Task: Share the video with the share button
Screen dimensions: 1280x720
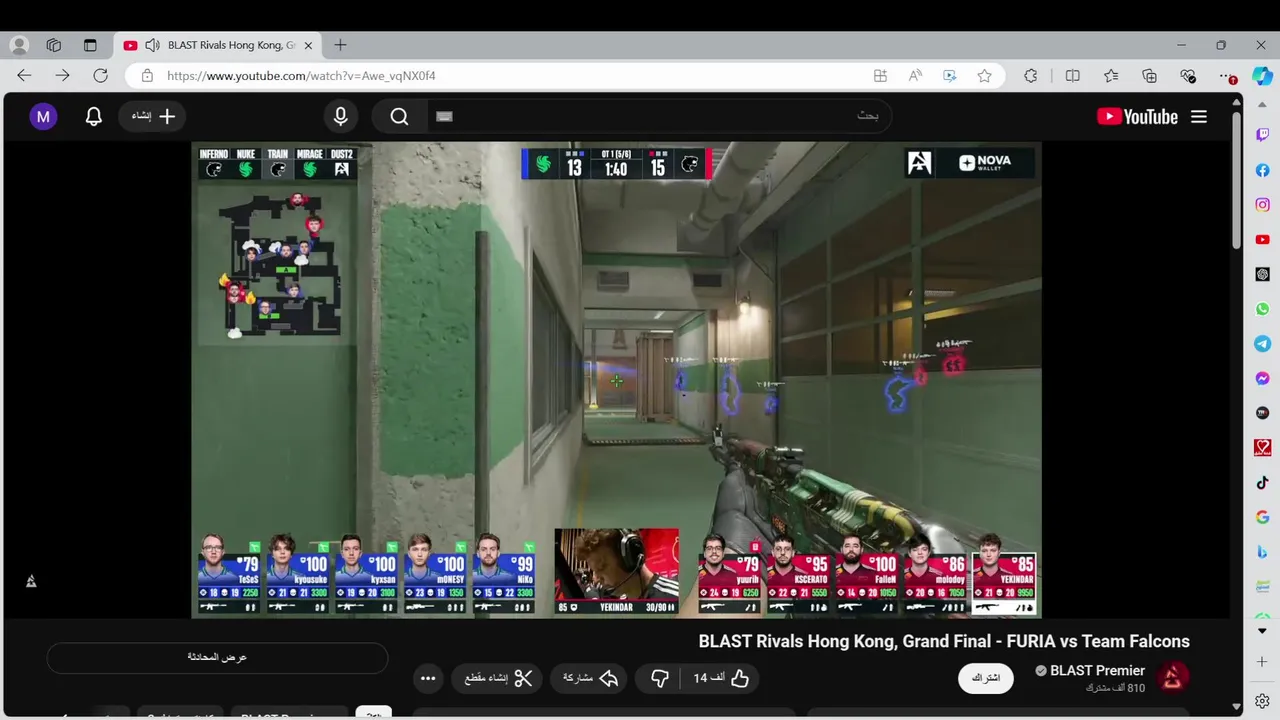Action: coord(590,678)
